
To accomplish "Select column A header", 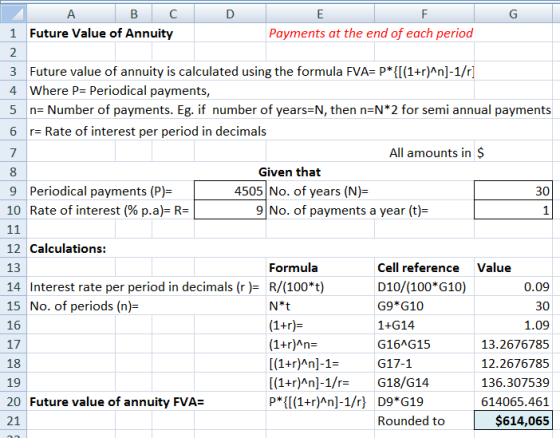I will click(x=71, y=14).
